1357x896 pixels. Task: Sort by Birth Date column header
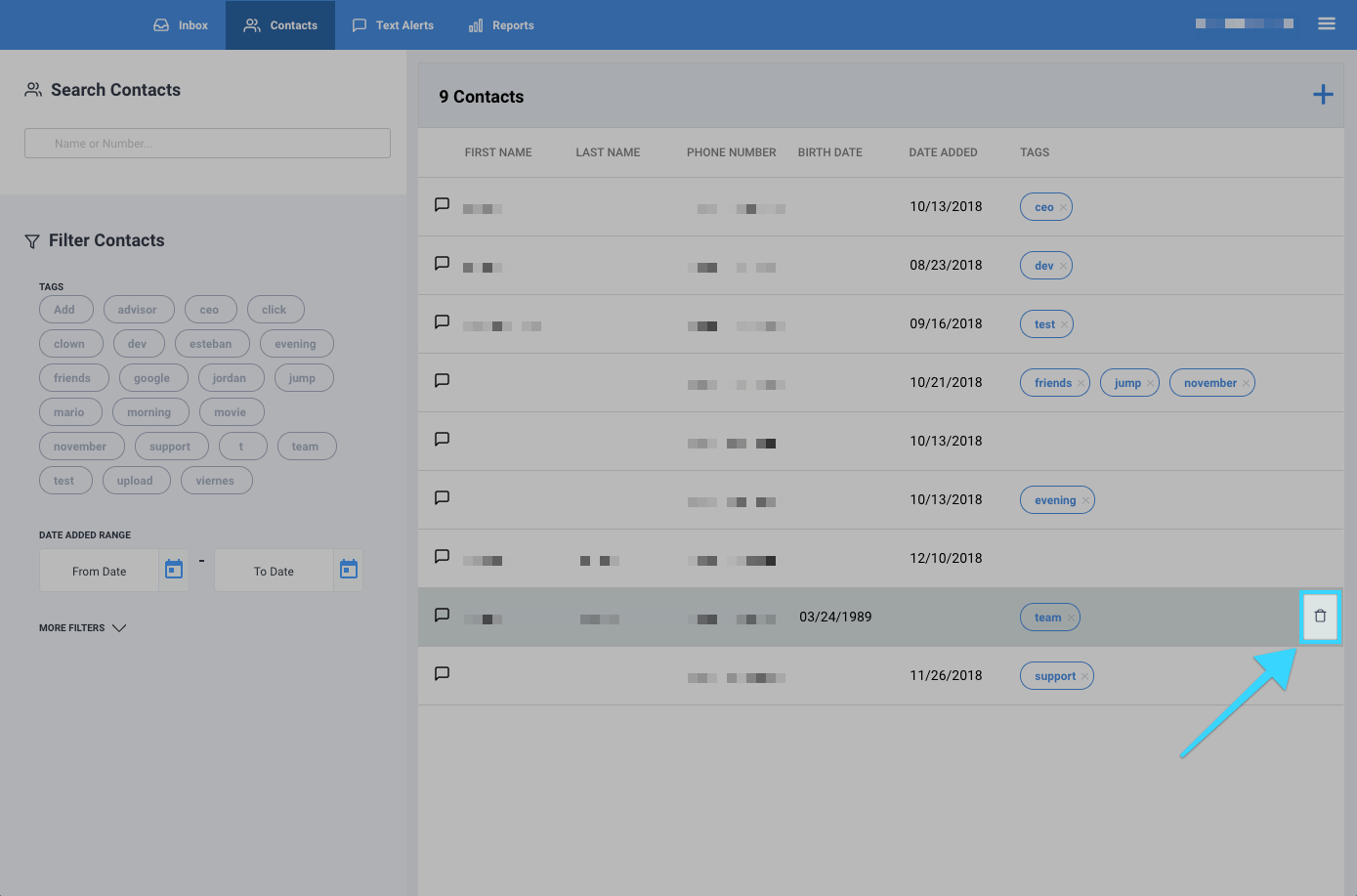[829, 152]
